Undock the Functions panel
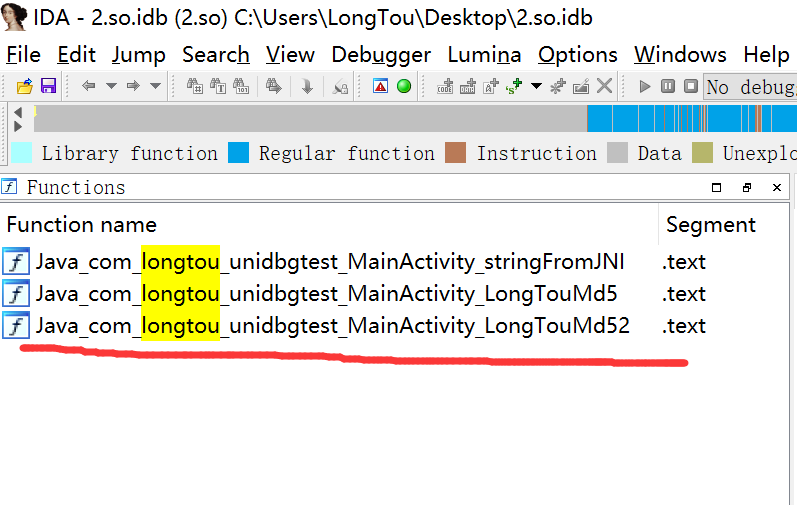 pyautogui.click(x=747, y=187)
